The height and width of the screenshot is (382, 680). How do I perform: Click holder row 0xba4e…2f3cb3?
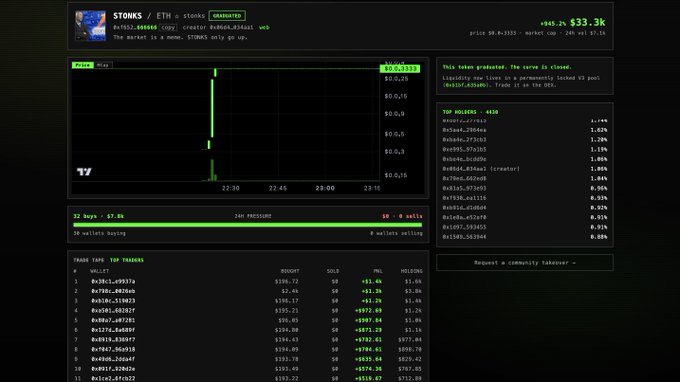(x=525, y=140)
